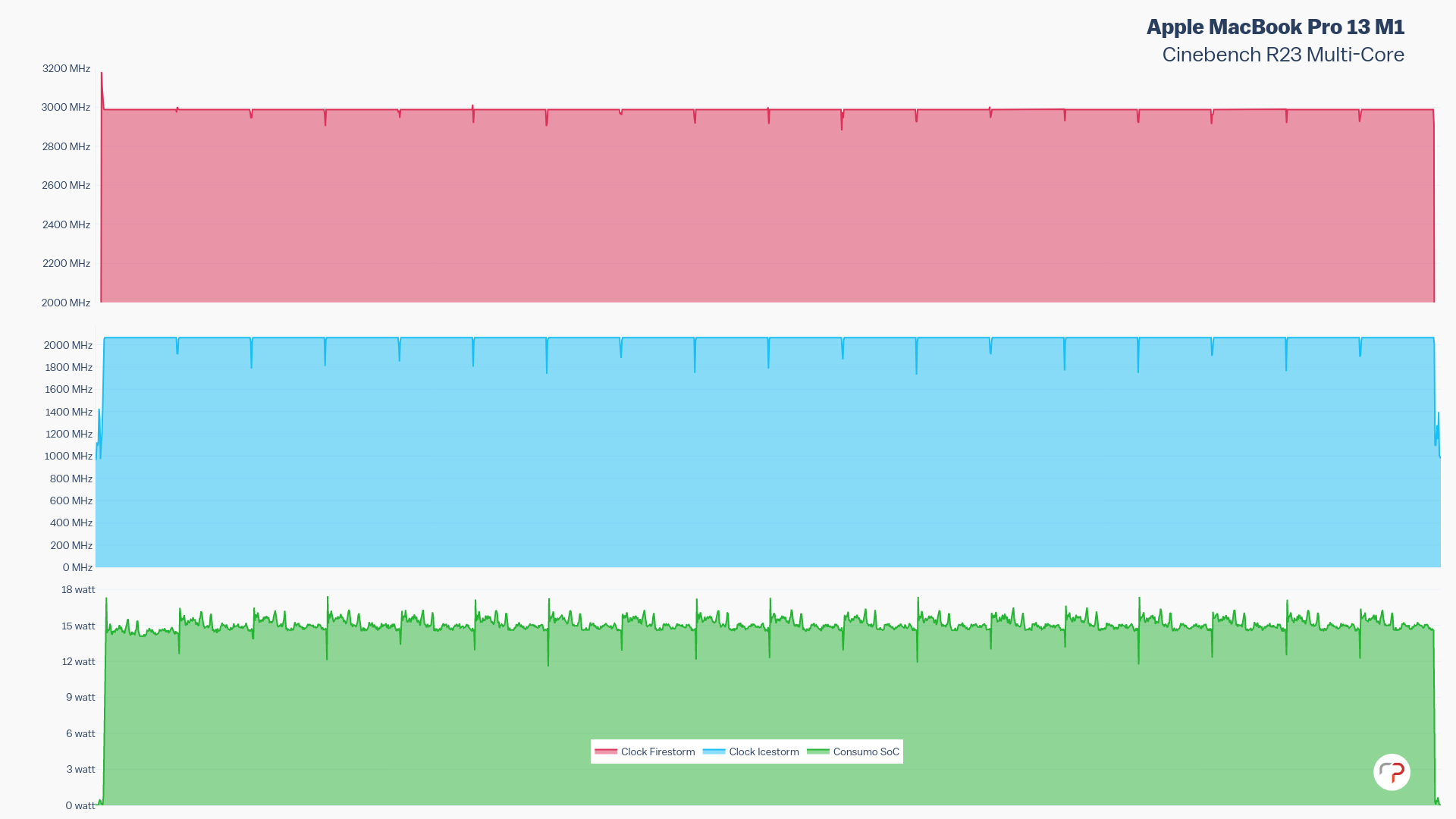Toggle the Clock Icestorm legend entry

point(763,752)
